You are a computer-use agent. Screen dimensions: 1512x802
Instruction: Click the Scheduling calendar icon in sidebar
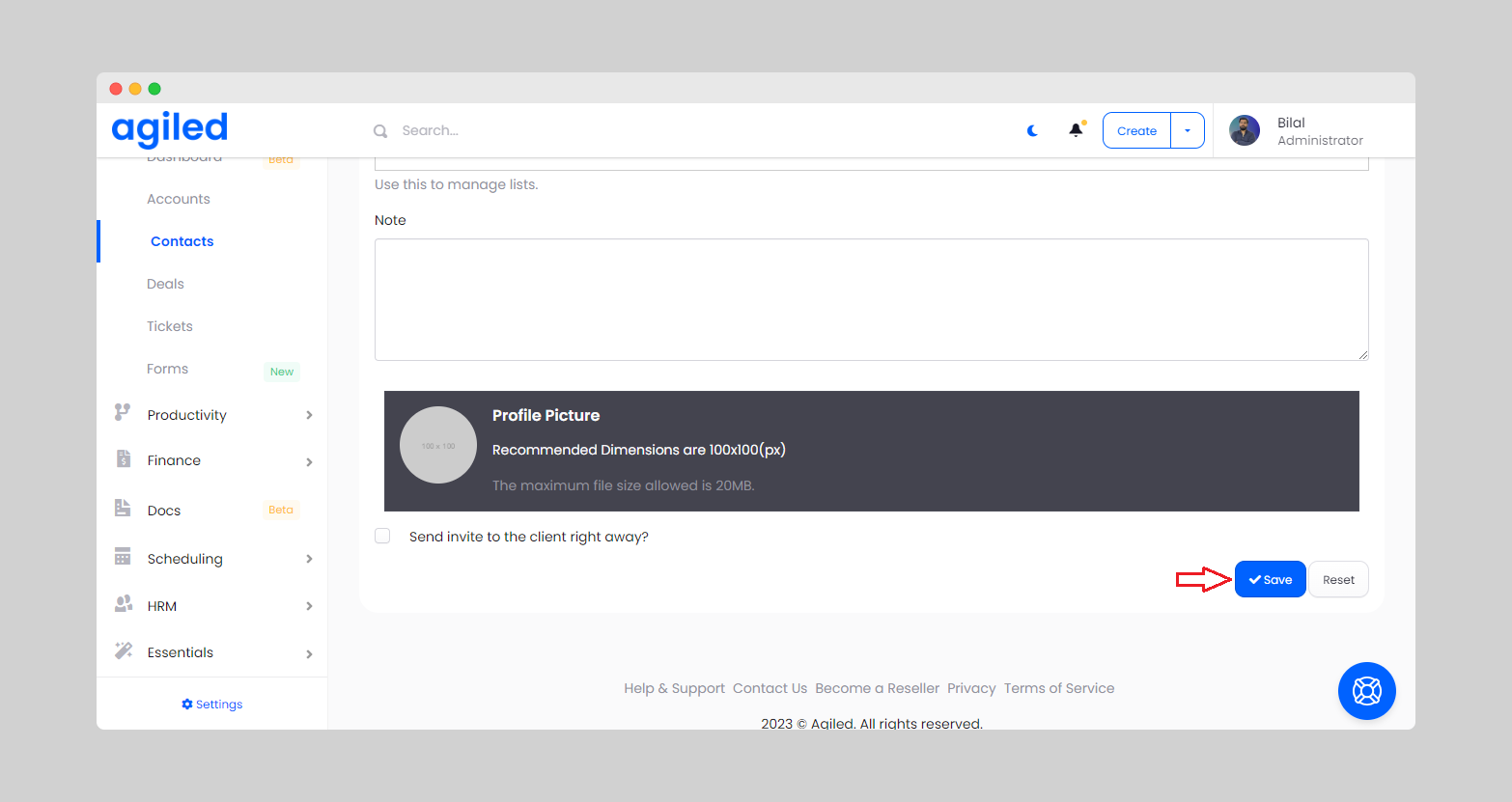[x=123, y=557]
